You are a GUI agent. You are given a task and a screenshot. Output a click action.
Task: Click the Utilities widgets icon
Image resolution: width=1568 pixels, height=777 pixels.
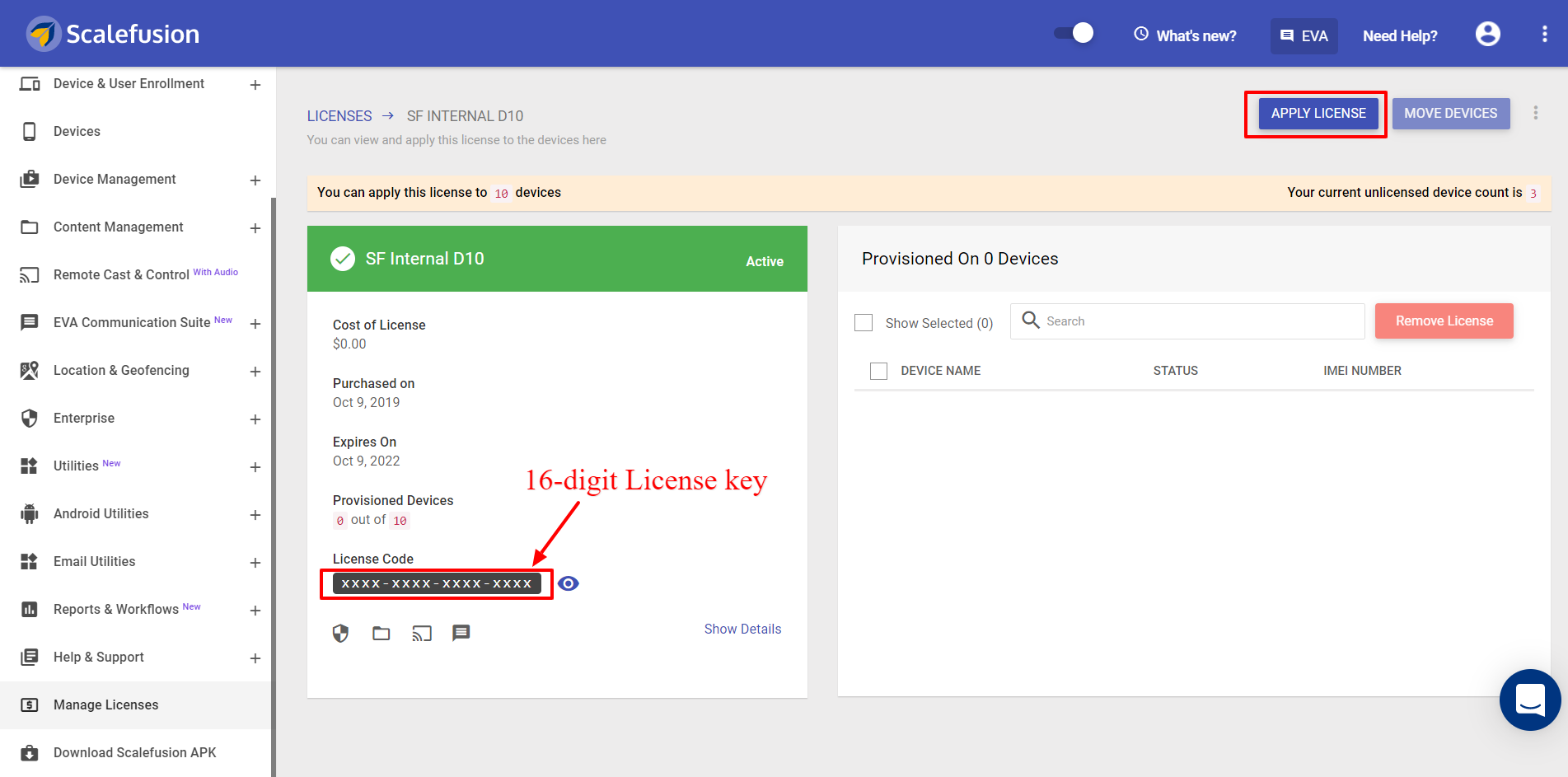[x=30, y=466]
